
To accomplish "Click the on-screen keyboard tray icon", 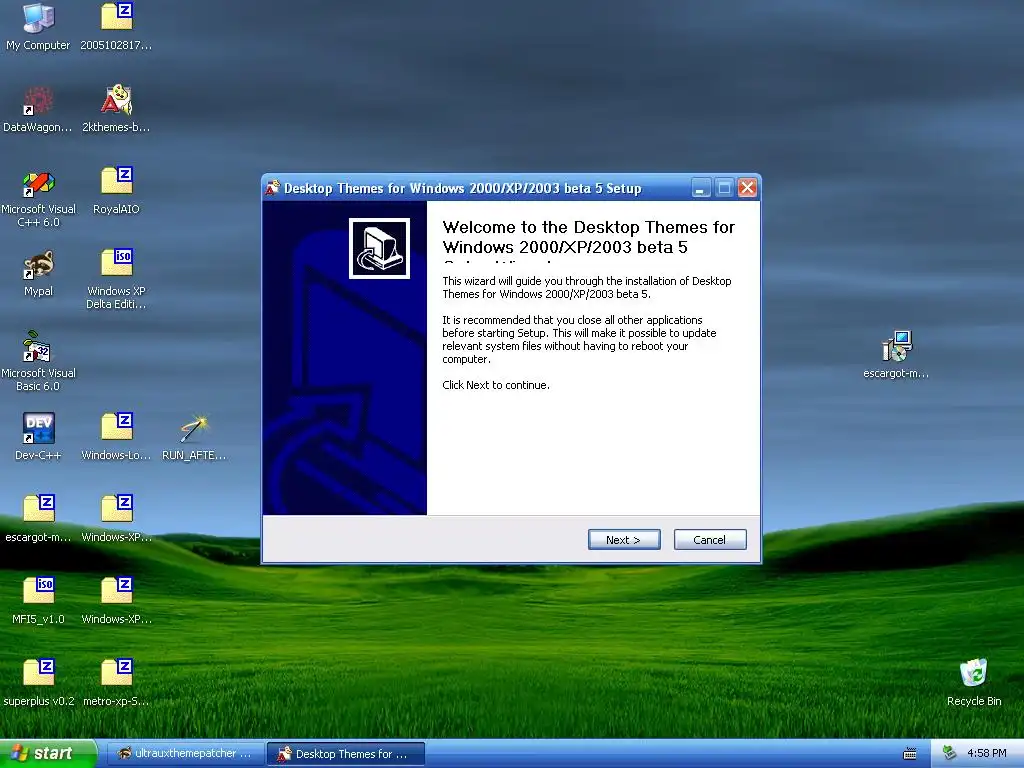I will click(910, 754).
